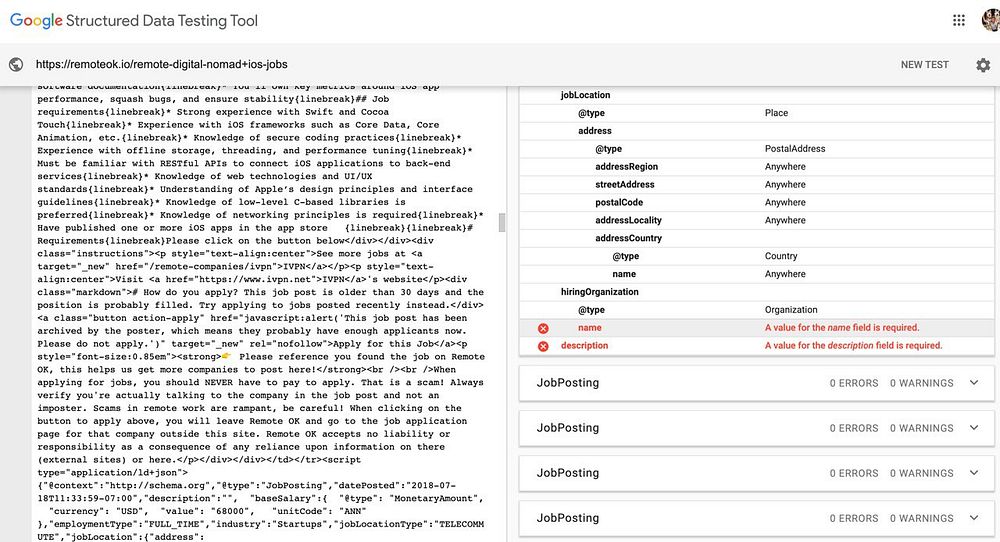This screenshot has width=1000, height=542.
Task: Click the addressCountry property label
Action: tap(628, 238)
